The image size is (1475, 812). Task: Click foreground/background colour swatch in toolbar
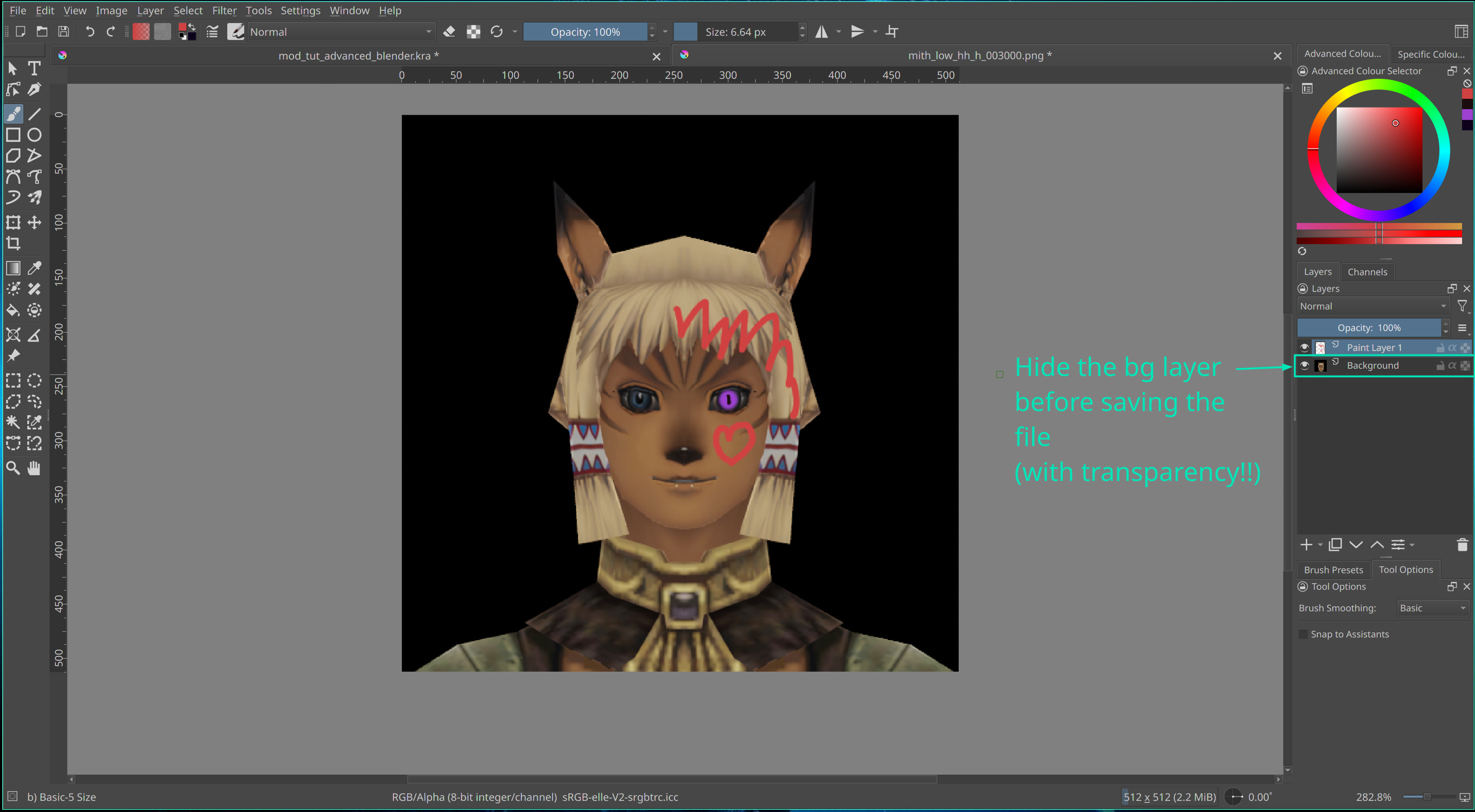pyautogui.click(x=187, y=31)
